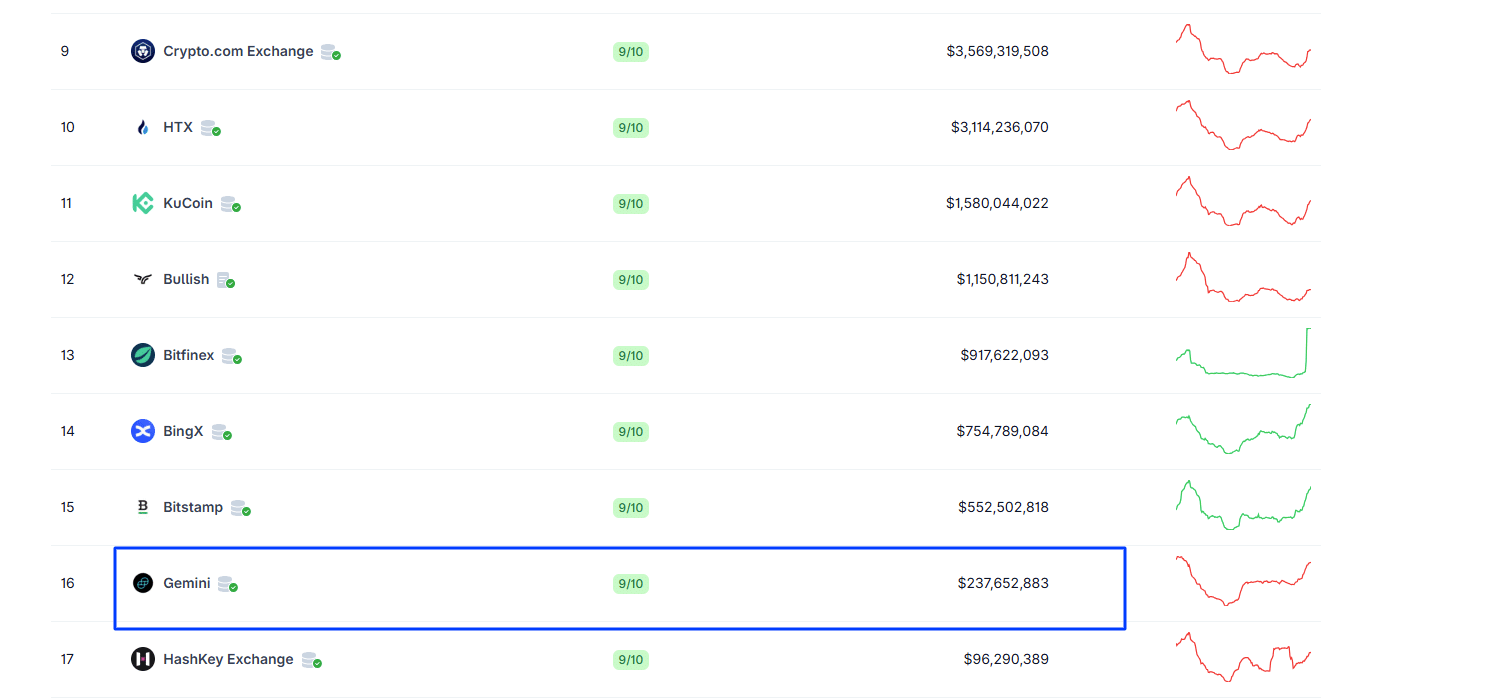
Task: Click the volume value $917,622,093
Action: [1004, 355]
